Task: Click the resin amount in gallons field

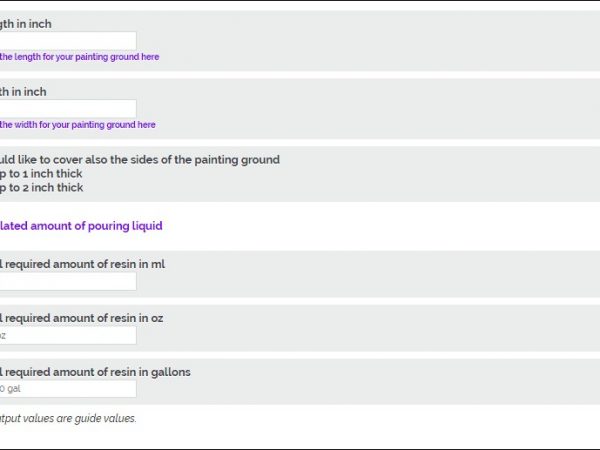Action: [67, 389]
